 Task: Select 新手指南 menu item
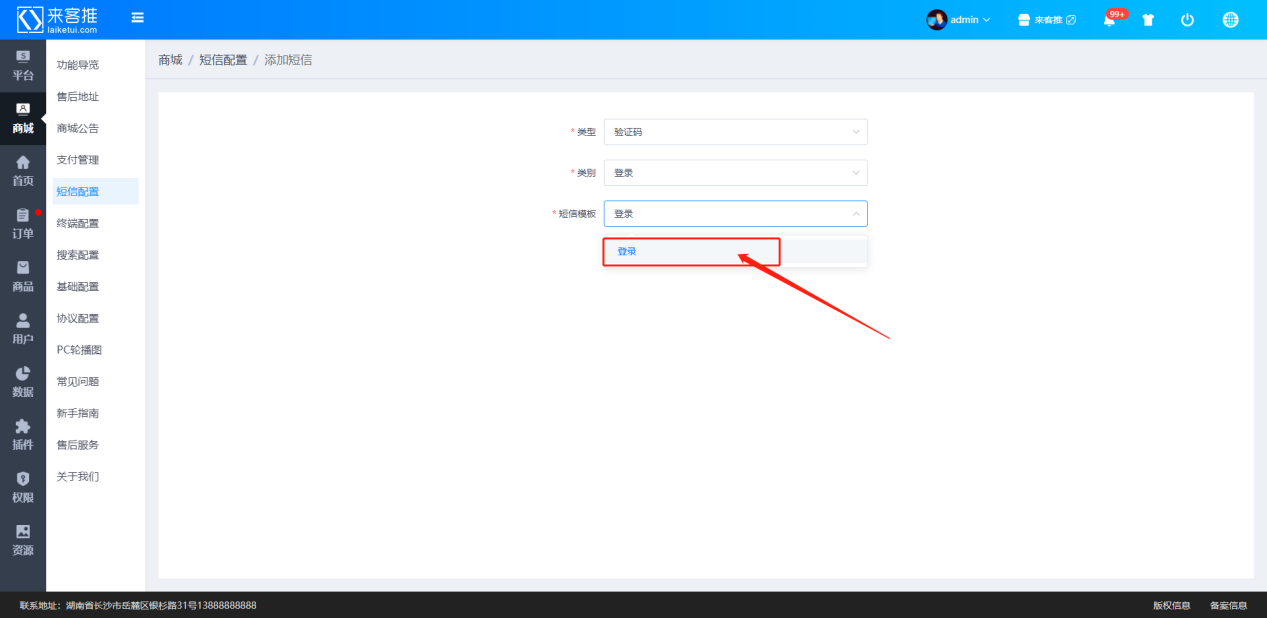pos(95,413)
